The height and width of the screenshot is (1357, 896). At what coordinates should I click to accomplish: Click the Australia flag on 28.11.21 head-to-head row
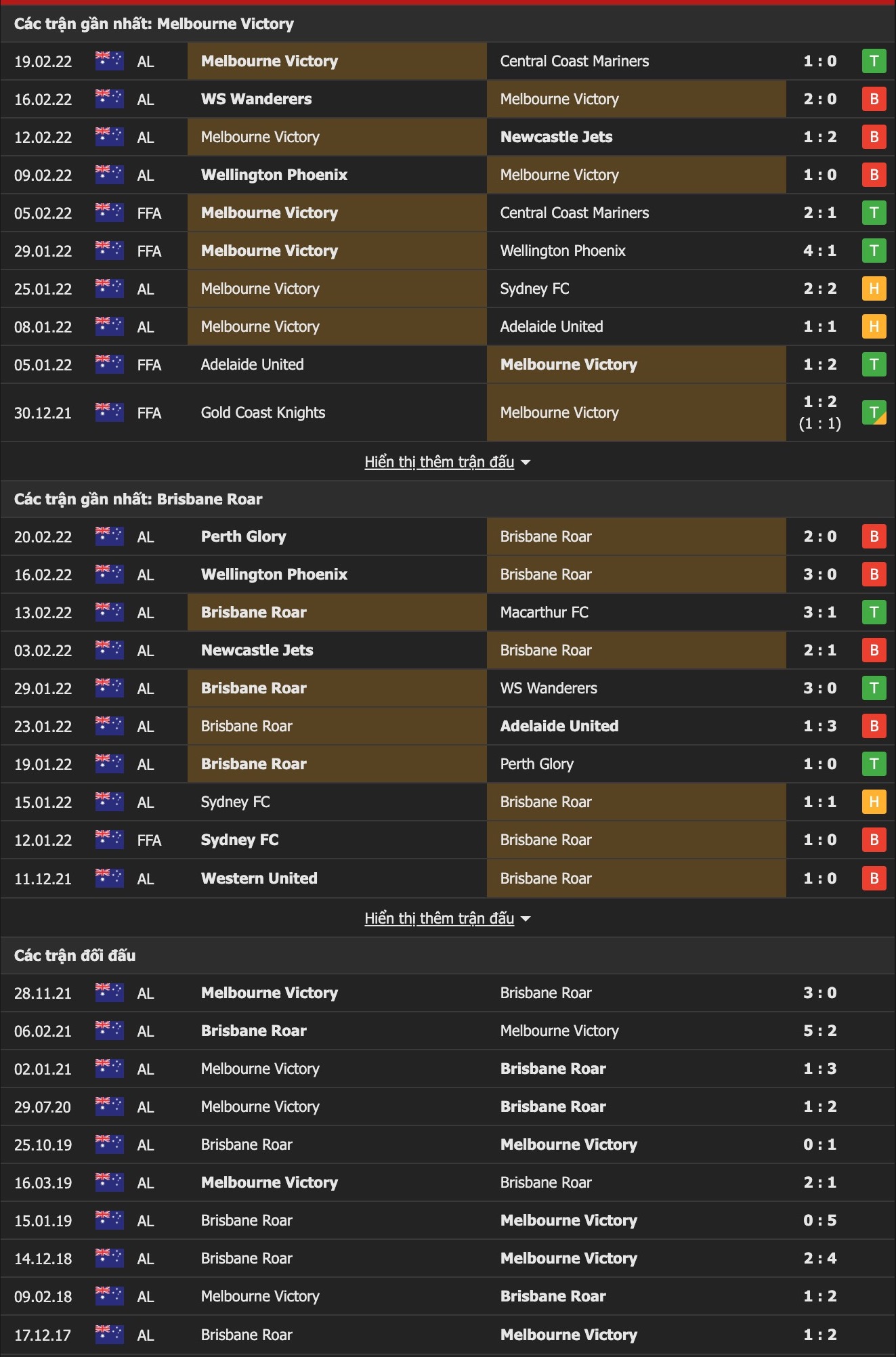(x=109, y=993)
